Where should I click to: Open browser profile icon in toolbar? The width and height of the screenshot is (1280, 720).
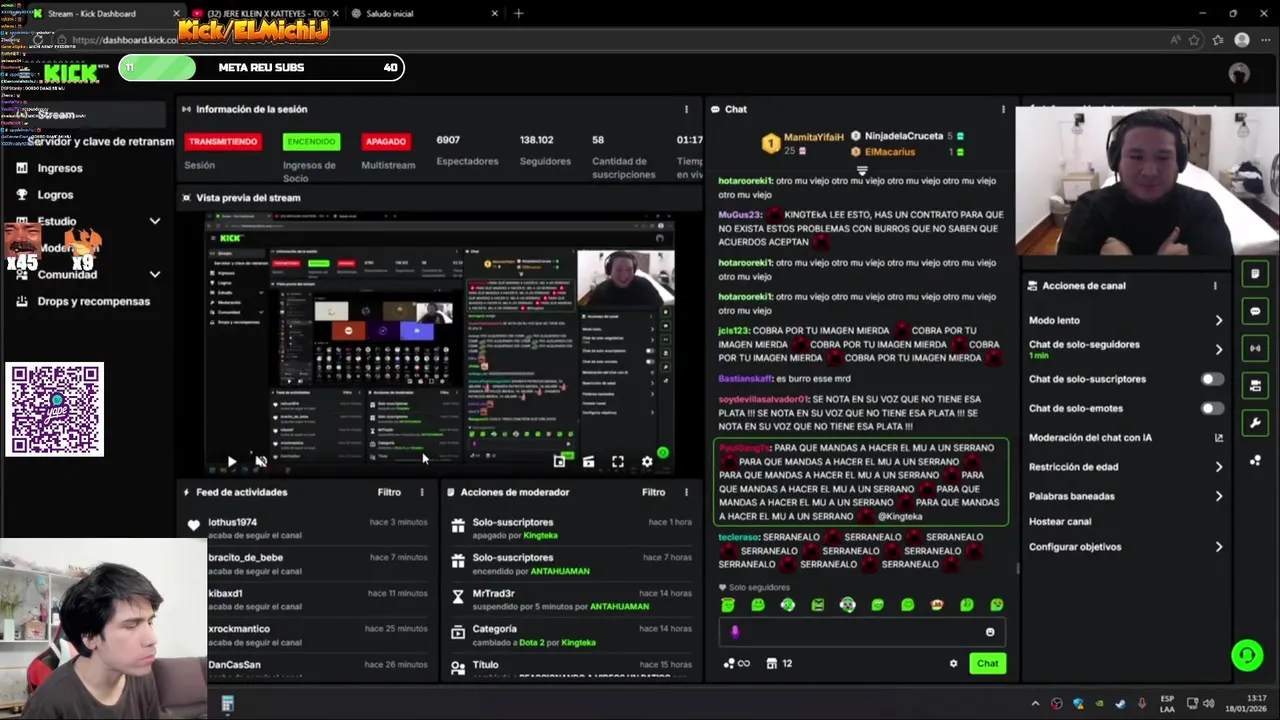coord(1242,40)
